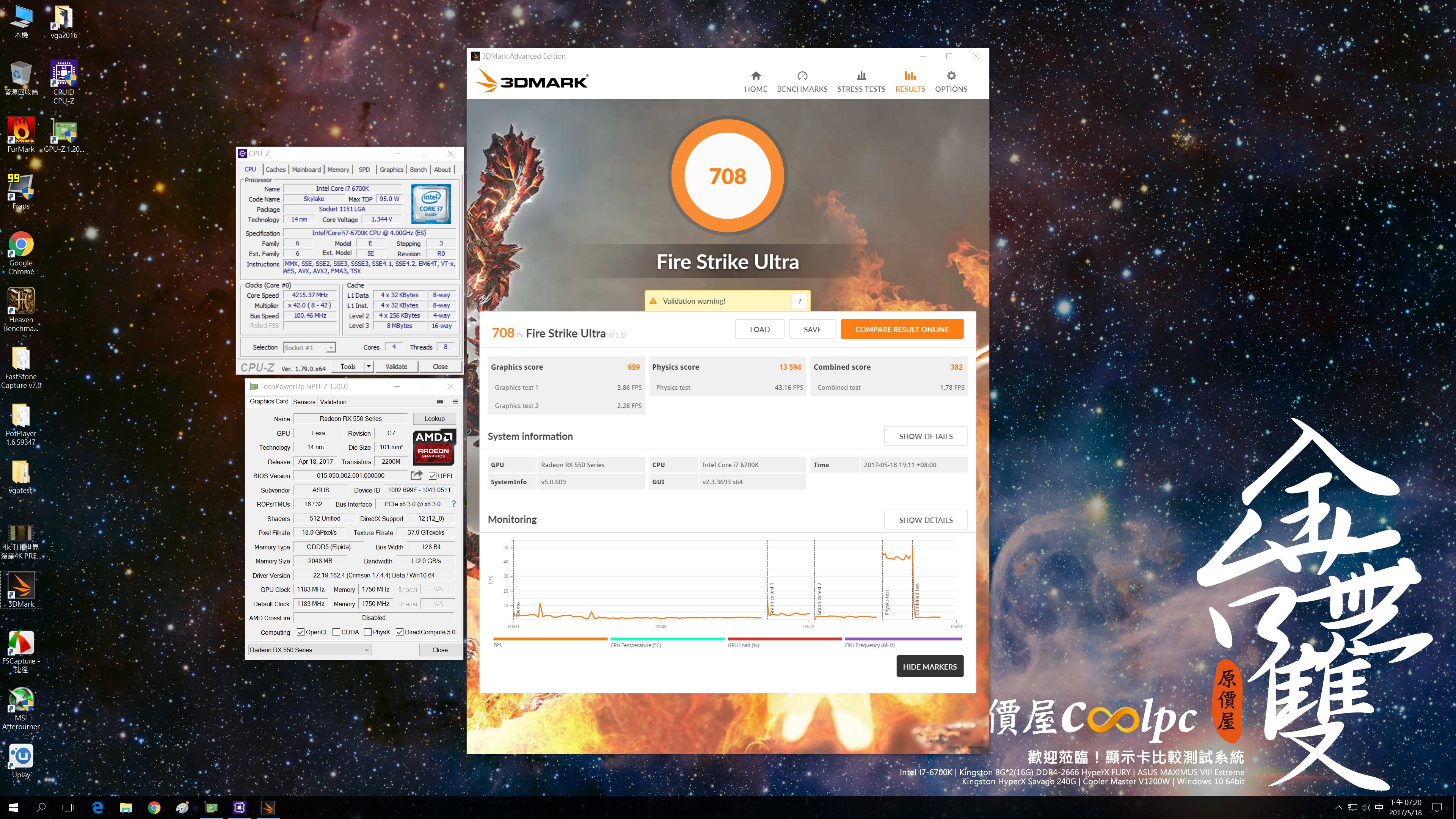Click the GPU-Z BIOS export share icon
Screen dimensions: 1456x819
417,475
